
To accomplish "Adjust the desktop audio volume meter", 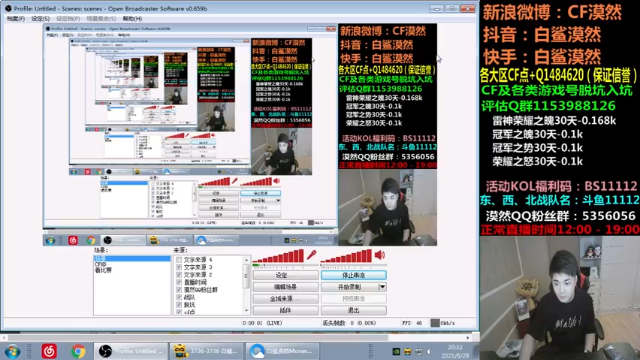I will [347, 256].
